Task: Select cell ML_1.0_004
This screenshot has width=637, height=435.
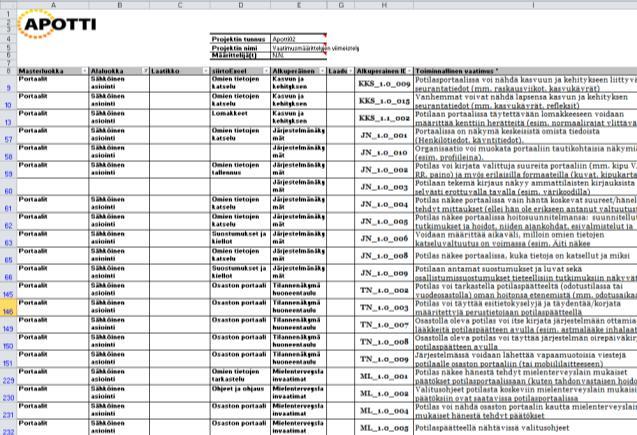Action: (384, 411)
